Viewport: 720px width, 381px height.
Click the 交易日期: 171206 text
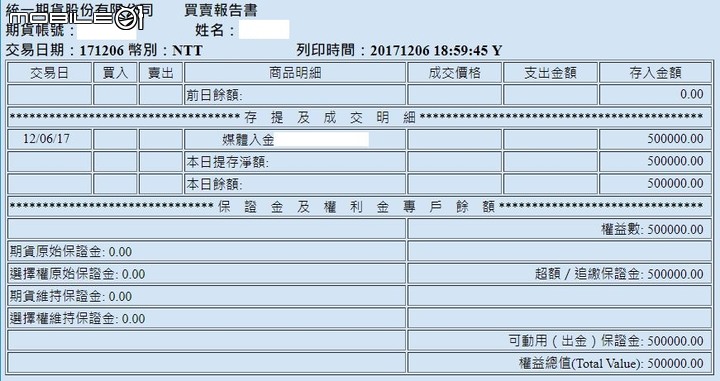click(65, 50)
